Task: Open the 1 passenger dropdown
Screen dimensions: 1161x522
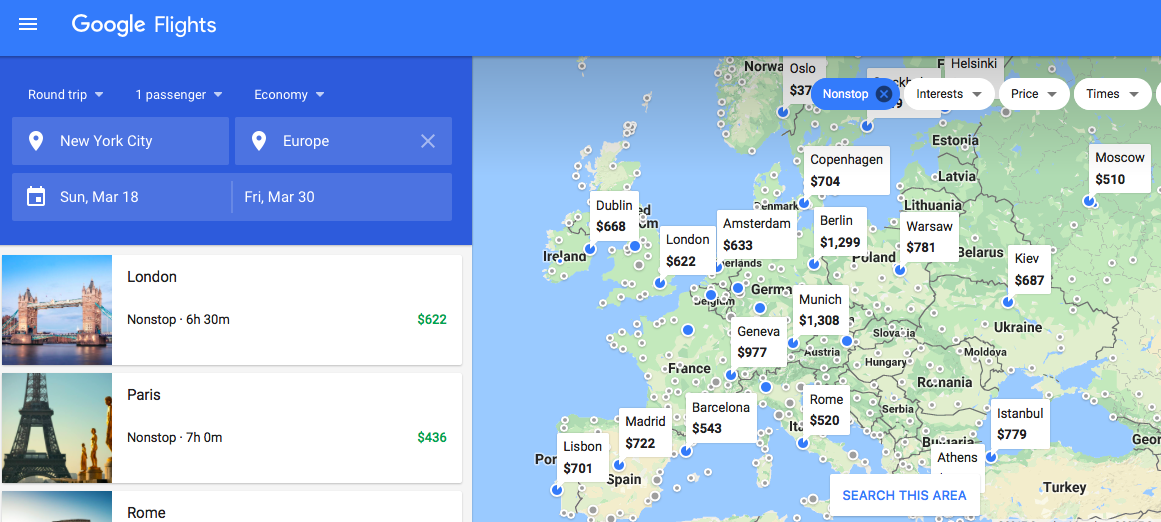Action: pyautogui.click(x=178, y=95)
